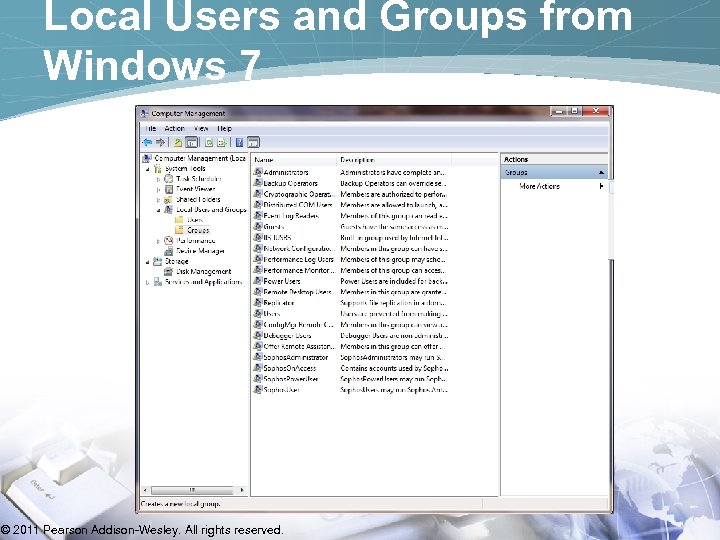This screenshot has height=540, width=720.
Task: Click the Device Manager tree icon
Action: click(x=169, y=251)
